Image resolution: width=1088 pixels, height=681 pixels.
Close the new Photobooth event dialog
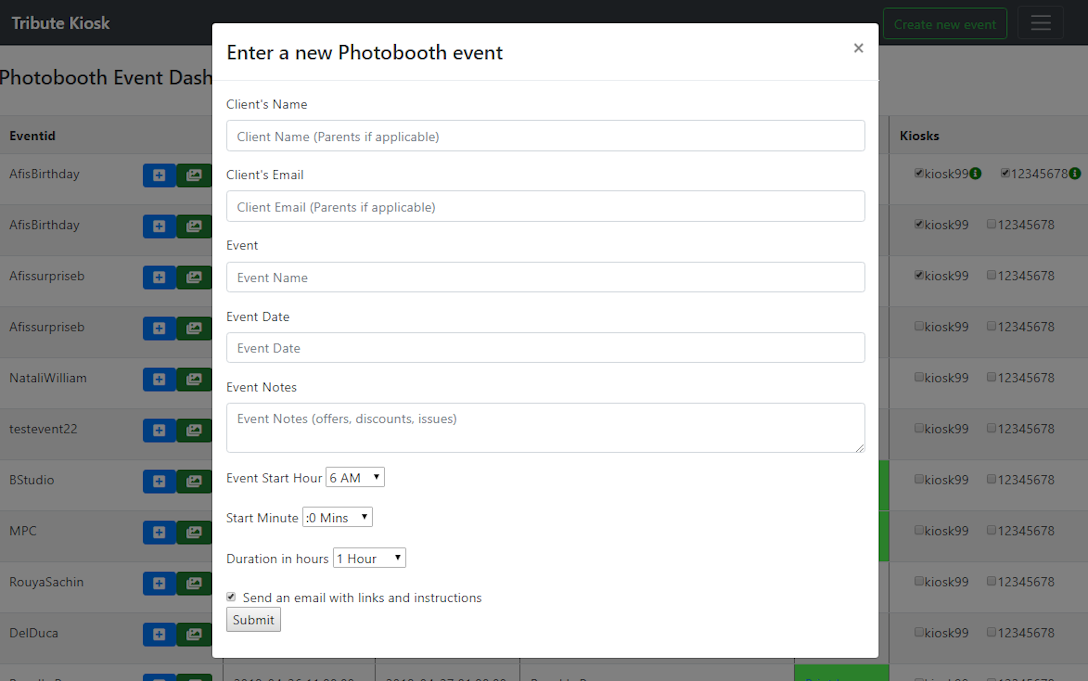pos(858,48)
